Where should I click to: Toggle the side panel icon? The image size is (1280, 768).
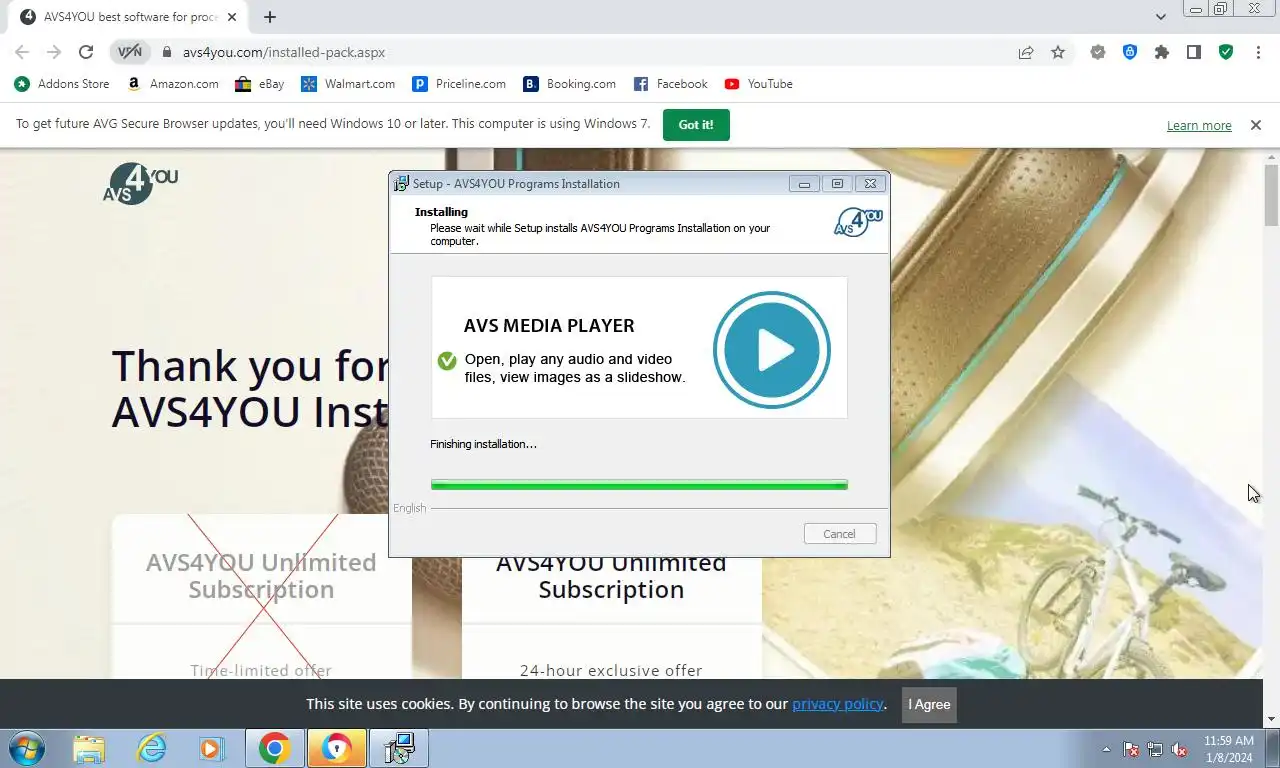click(x=1194, y=52)
